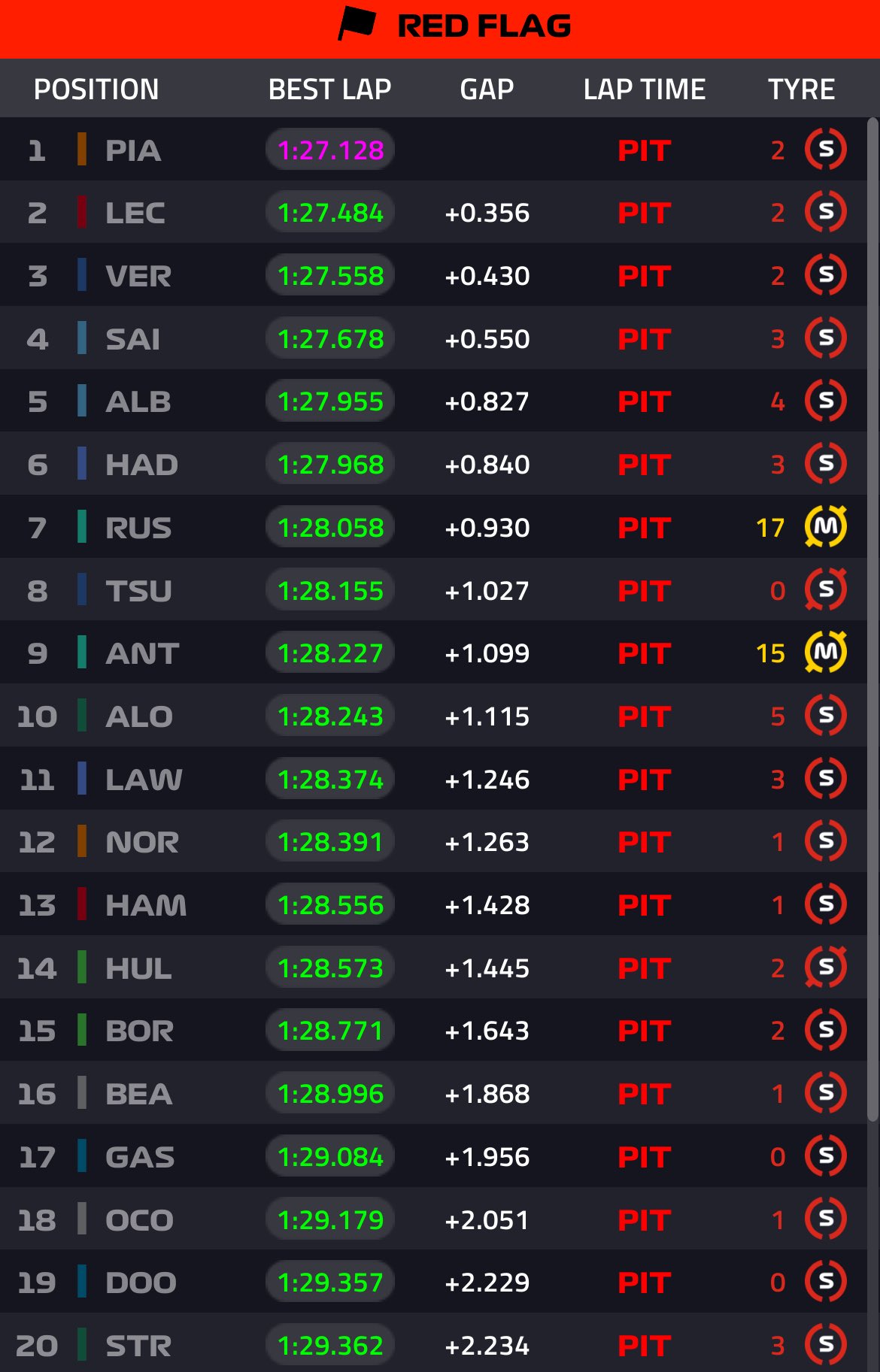Select HUL's worn soft tyre icon
Screen dimensions: 880x1372
coord(825,968)
